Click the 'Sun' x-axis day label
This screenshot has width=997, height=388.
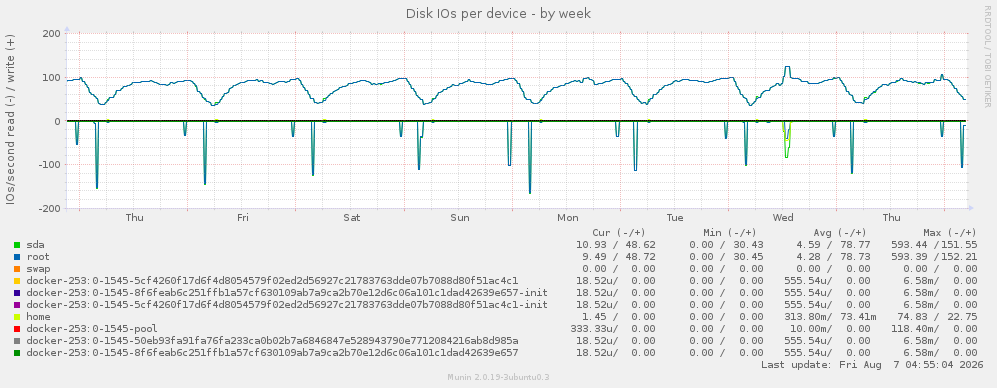(x=460, y=218)
